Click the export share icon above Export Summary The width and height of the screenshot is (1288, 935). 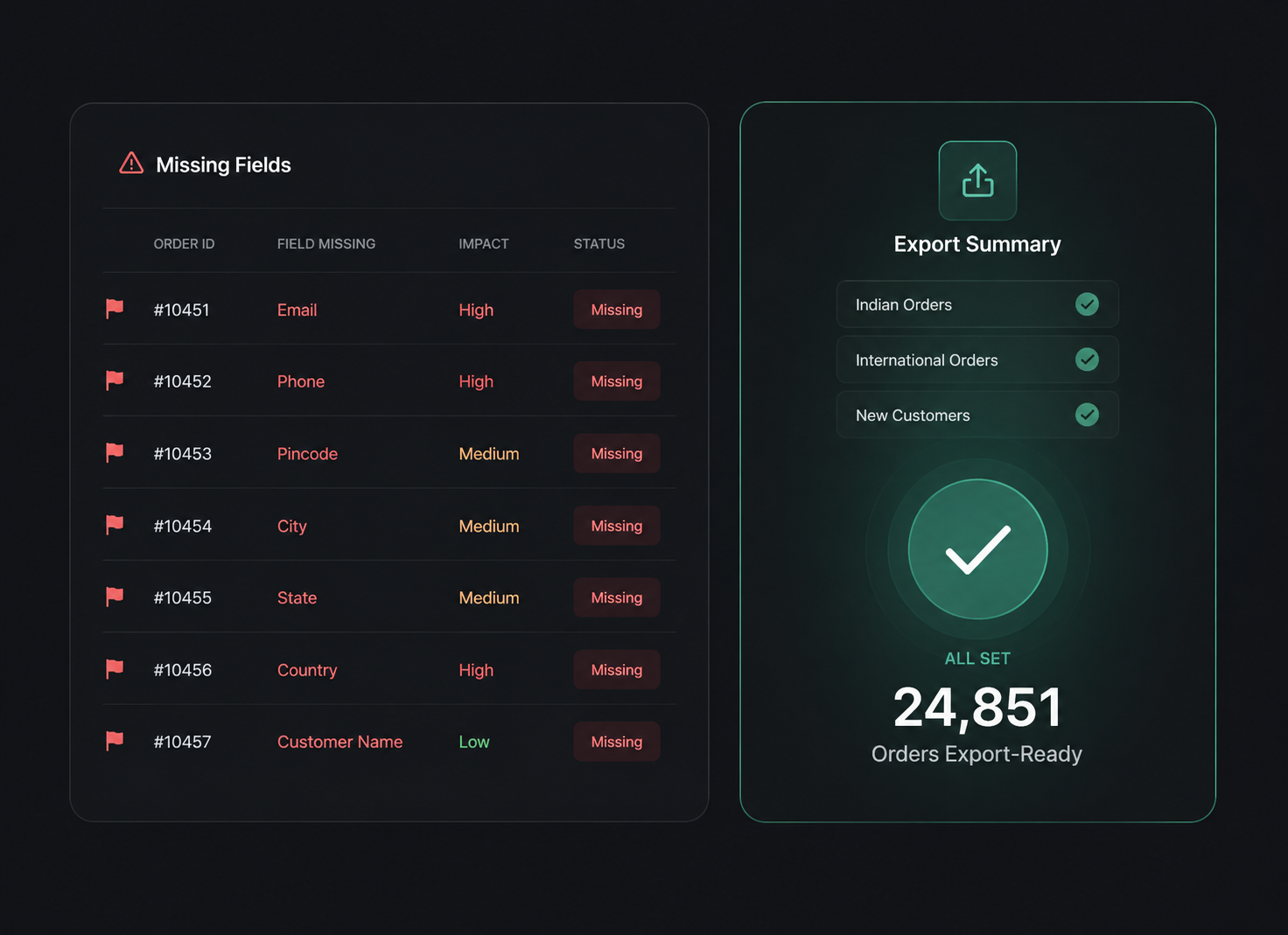point(977,180)
